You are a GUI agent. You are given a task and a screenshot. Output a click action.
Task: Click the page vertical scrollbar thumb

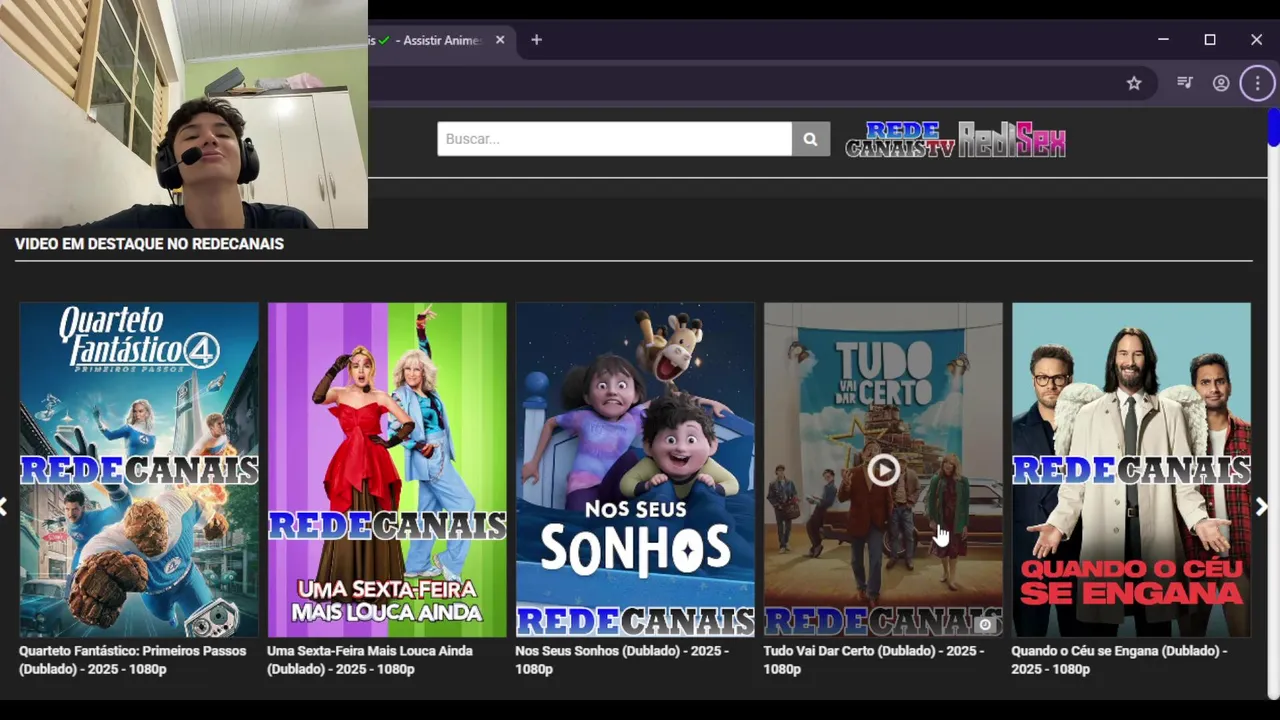point(1273,128)
